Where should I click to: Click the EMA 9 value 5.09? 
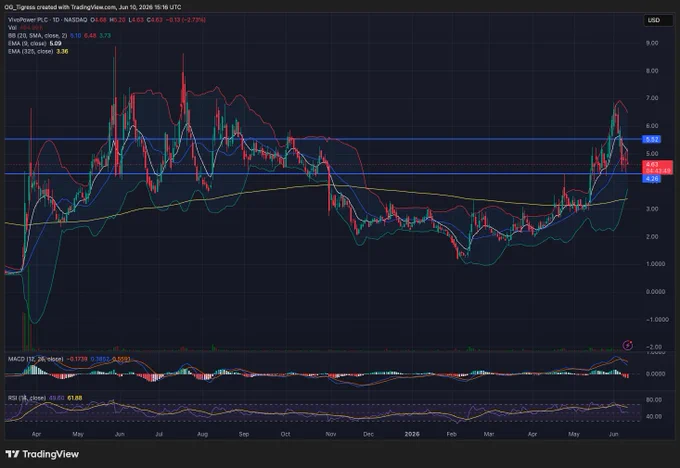(x=55, y=43)
